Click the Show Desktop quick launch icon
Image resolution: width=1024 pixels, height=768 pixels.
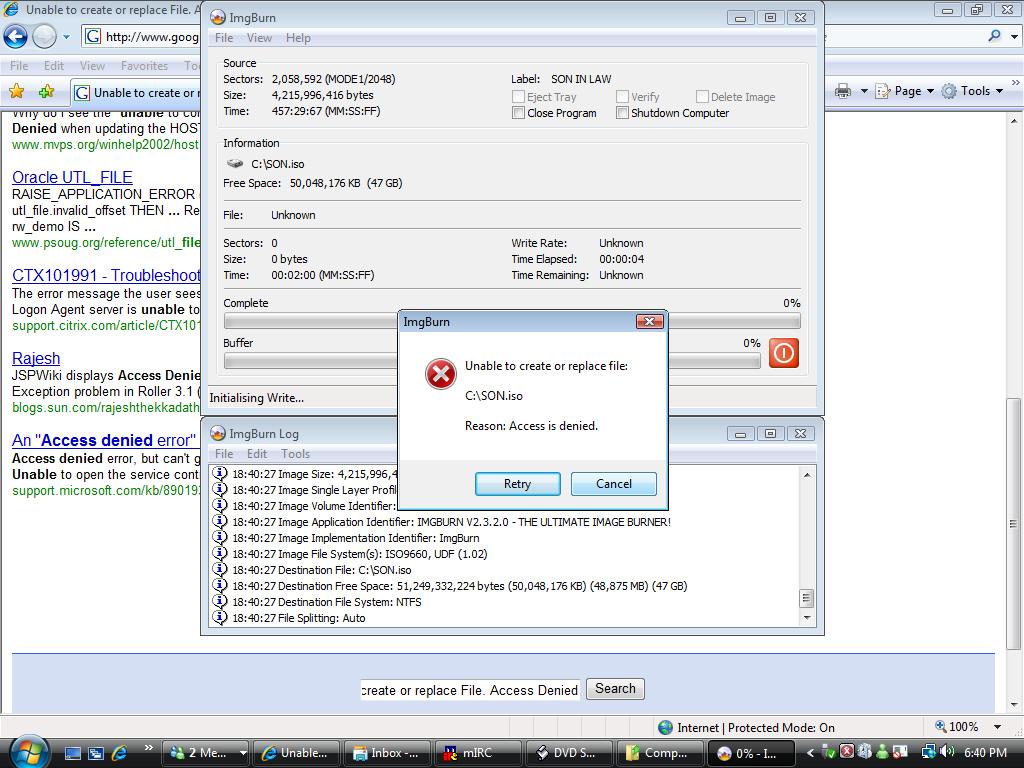coord(72,753)
